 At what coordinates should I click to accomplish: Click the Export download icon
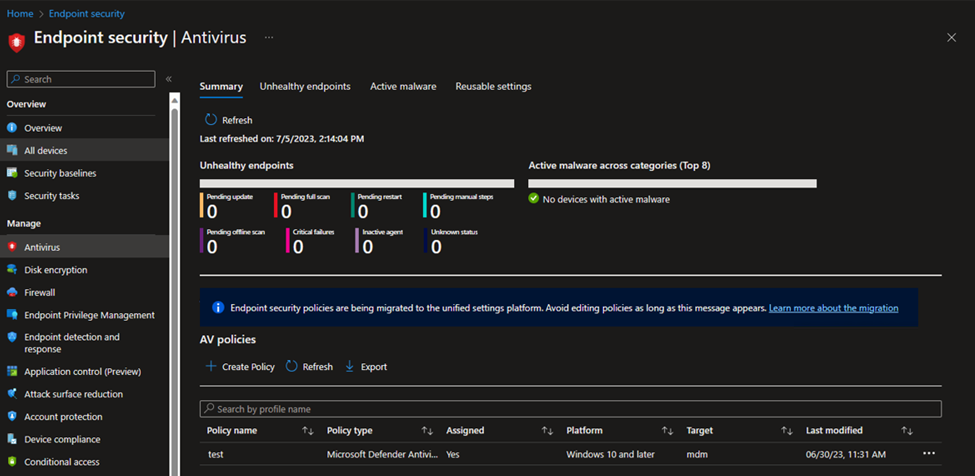pos(350,367)
